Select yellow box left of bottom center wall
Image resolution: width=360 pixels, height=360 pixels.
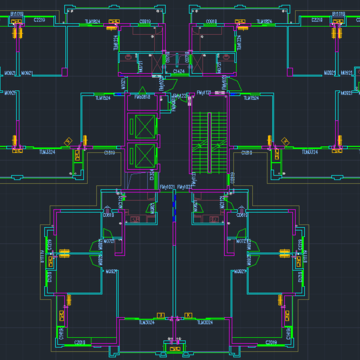click(x=161, y=315)
